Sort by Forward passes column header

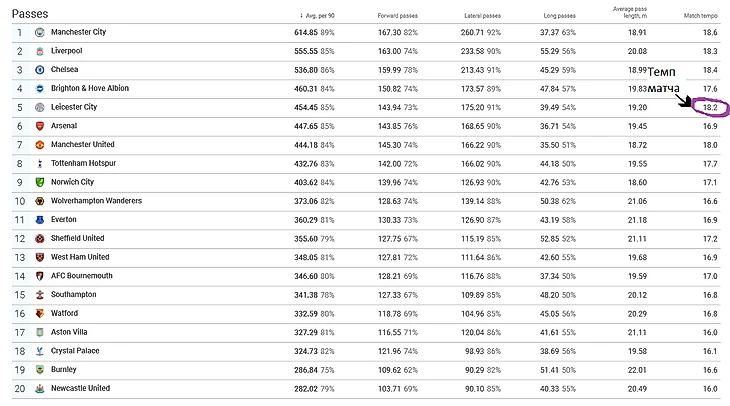pos(399,15)
